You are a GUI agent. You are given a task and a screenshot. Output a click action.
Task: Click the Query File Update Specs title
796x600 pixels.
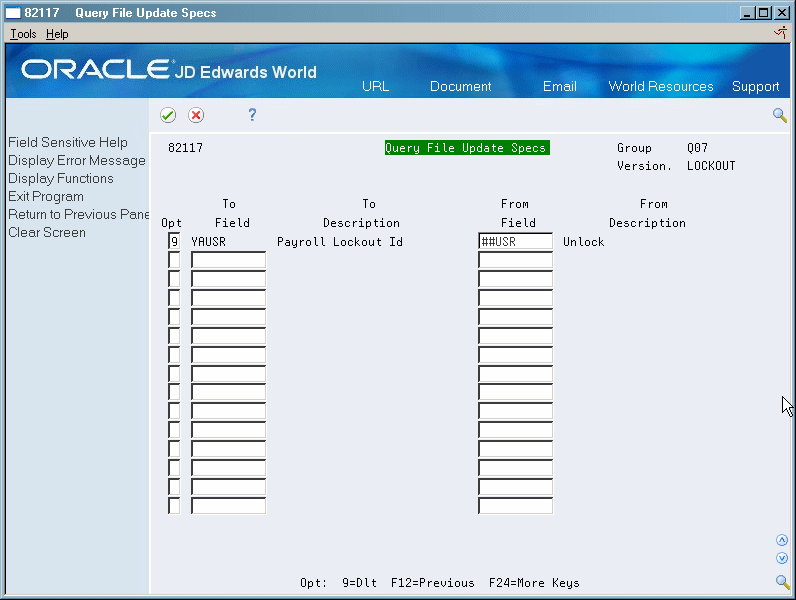point(467,148)
